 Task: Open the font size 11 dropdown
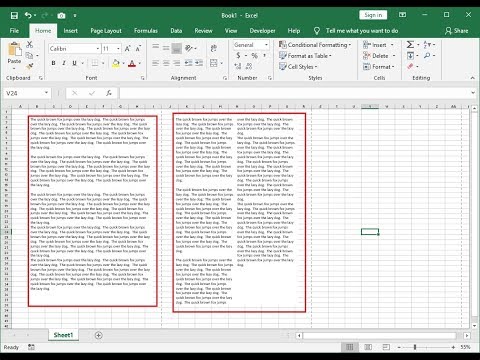(118, 49)
